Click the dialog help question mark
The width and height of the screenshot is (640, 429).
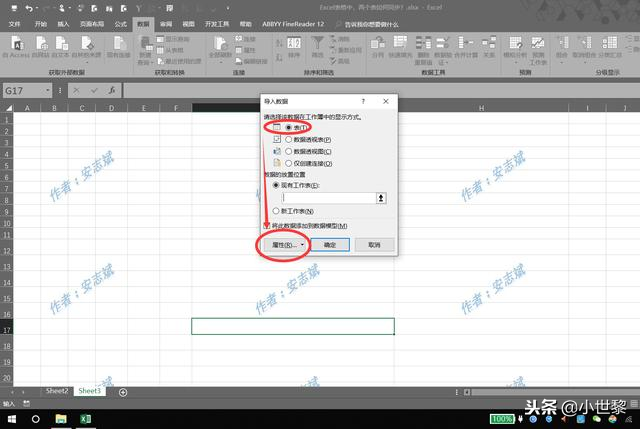[x=363, y=101]
